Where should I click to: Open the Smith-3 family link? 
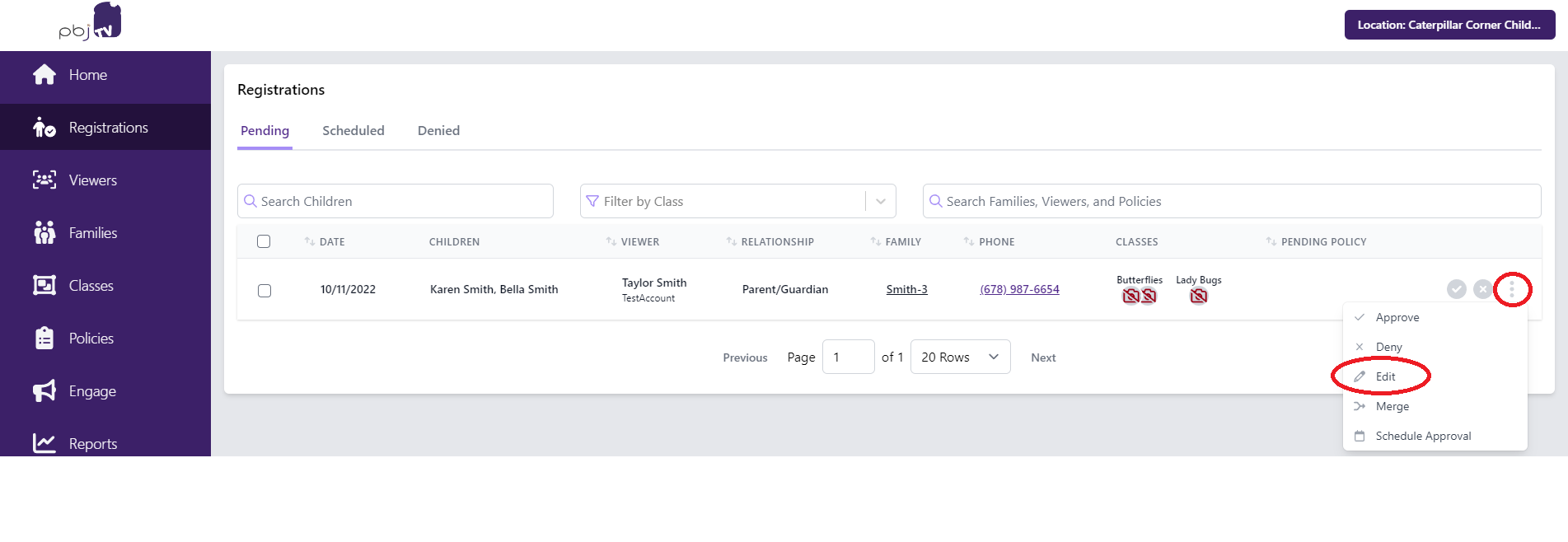click(906, 289)
